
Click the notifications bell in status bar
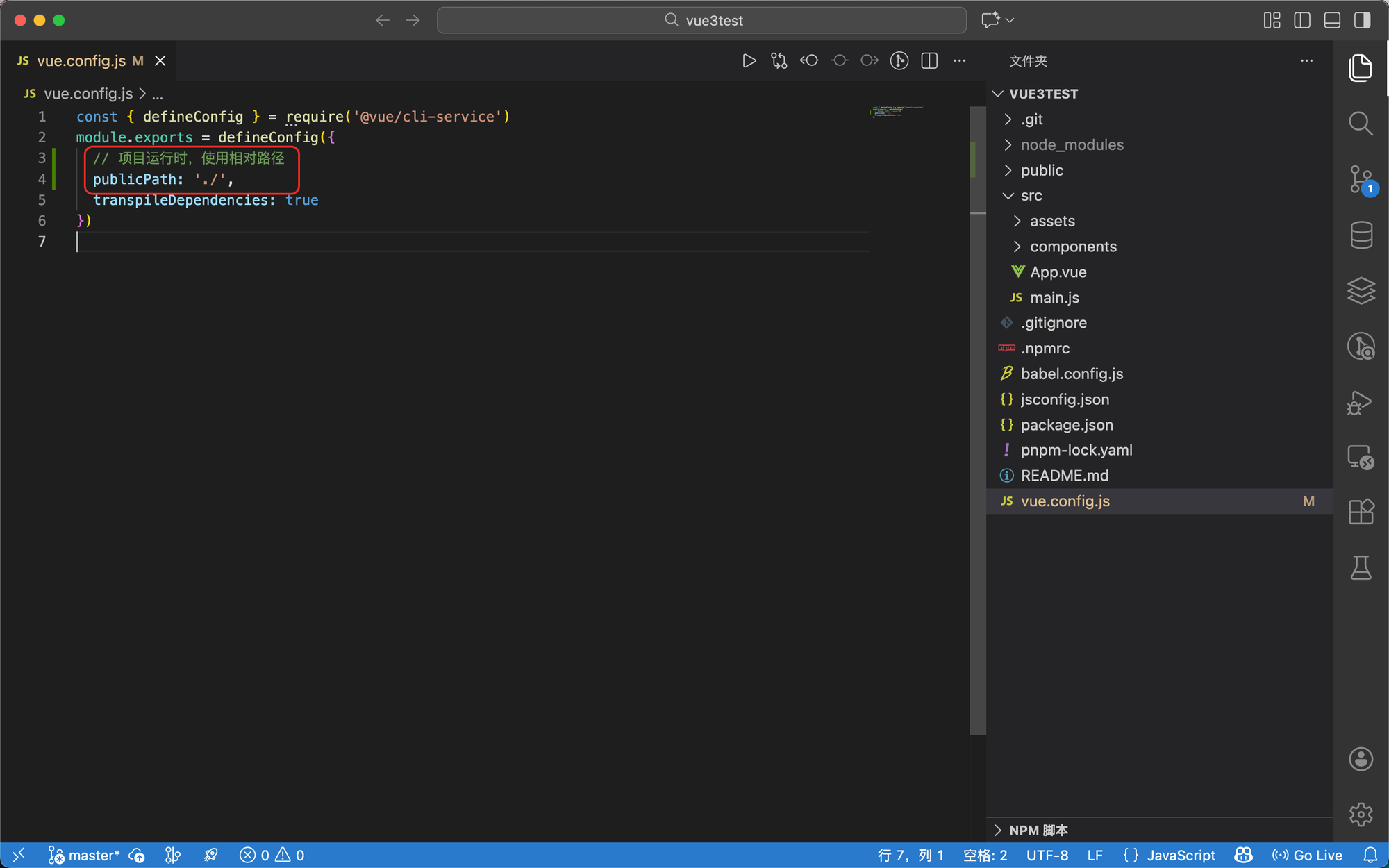[x=1370, y=855]
